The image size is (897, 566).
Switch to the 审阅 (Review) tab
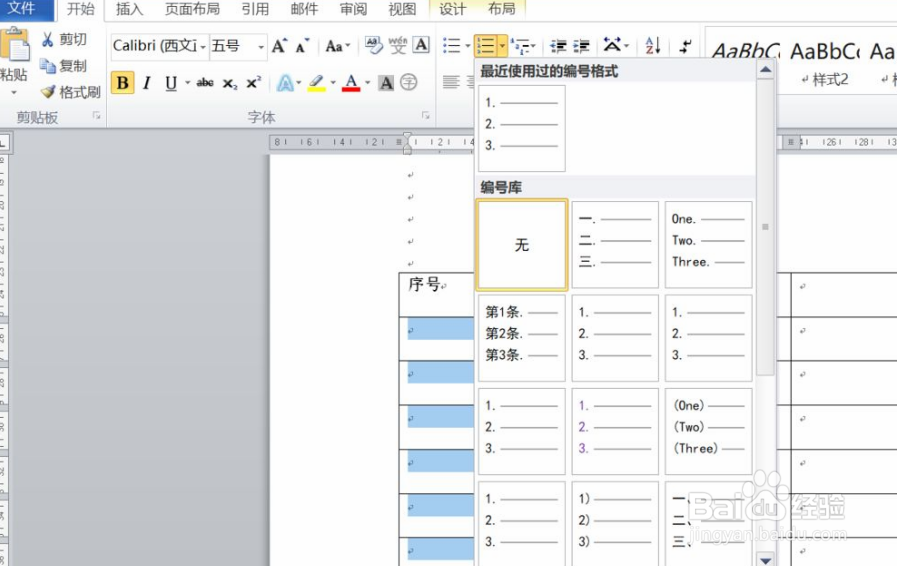coord(354,9)
